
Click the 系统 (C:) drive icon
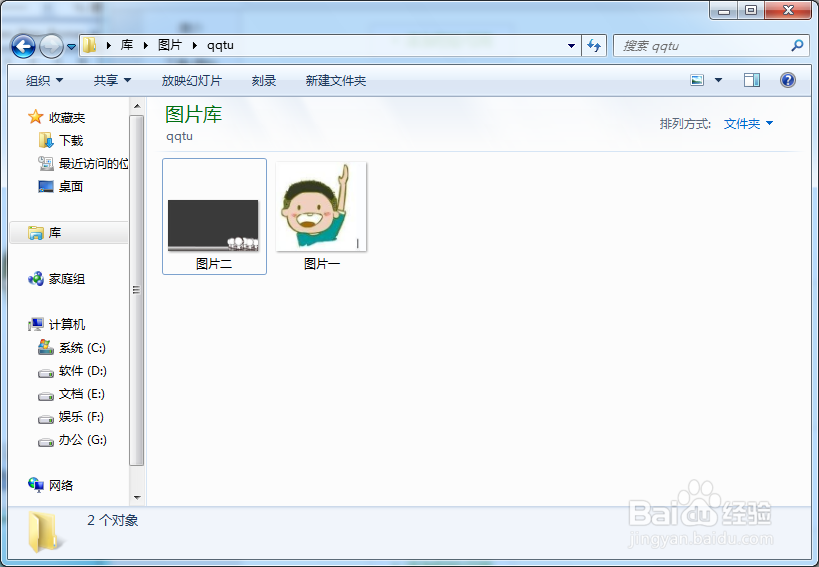point(46,348)
